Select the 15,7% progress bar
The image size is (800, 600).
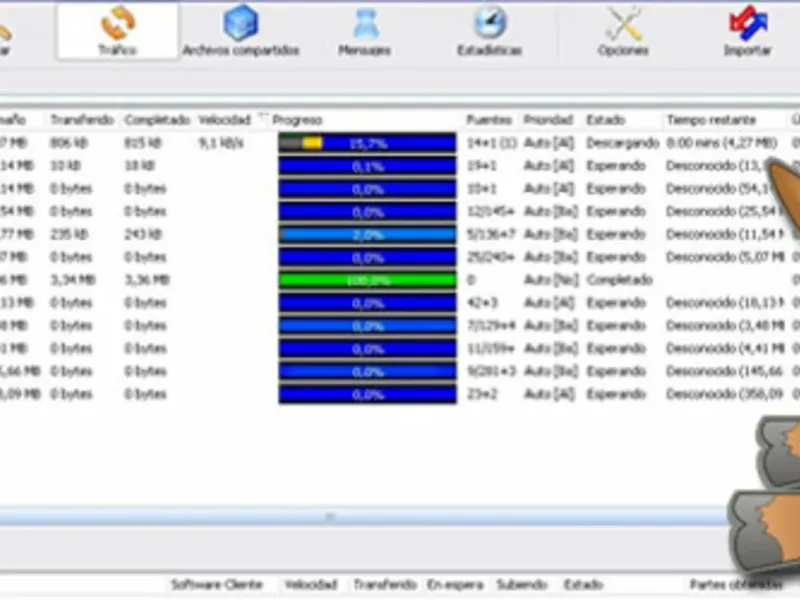click(367, 143)
